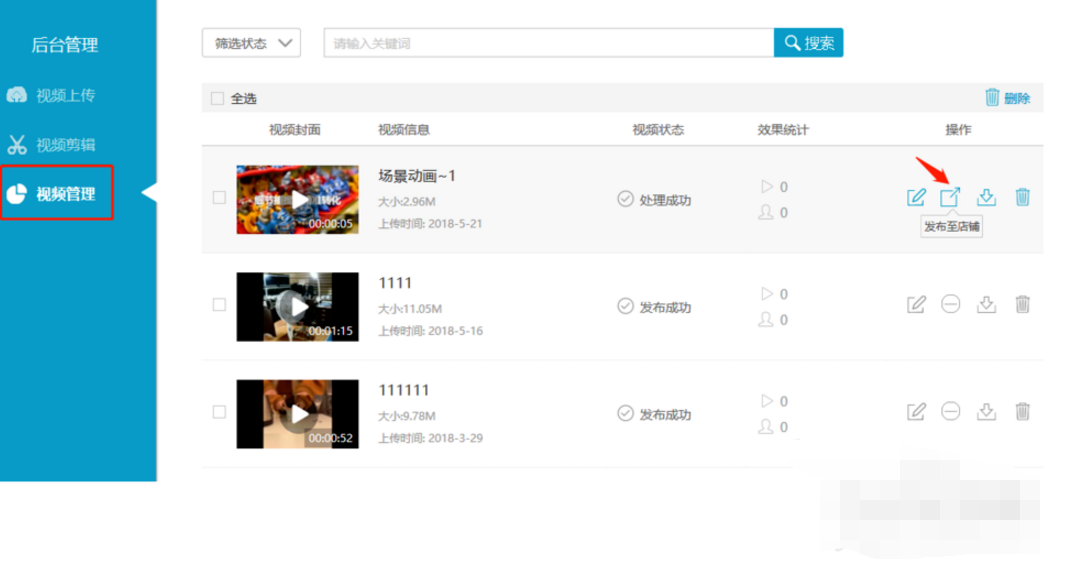Click the 处理成功 status text
The image size is (1075, 566).
(x=665, y=200)
